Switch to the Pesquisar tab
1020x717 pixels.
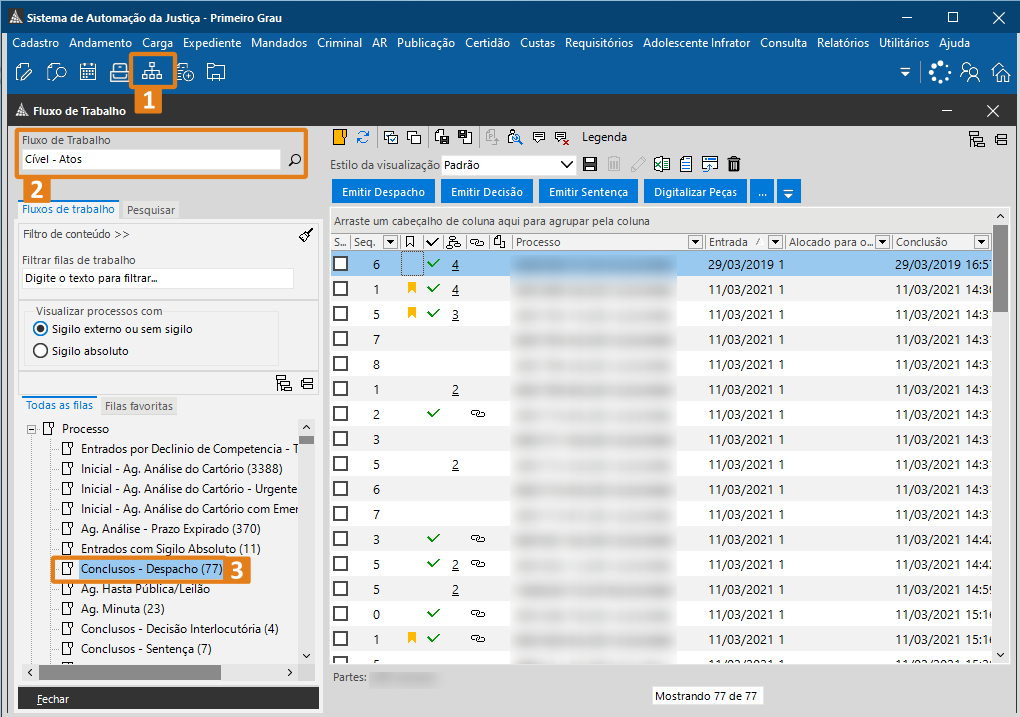[x=151, y=210]
